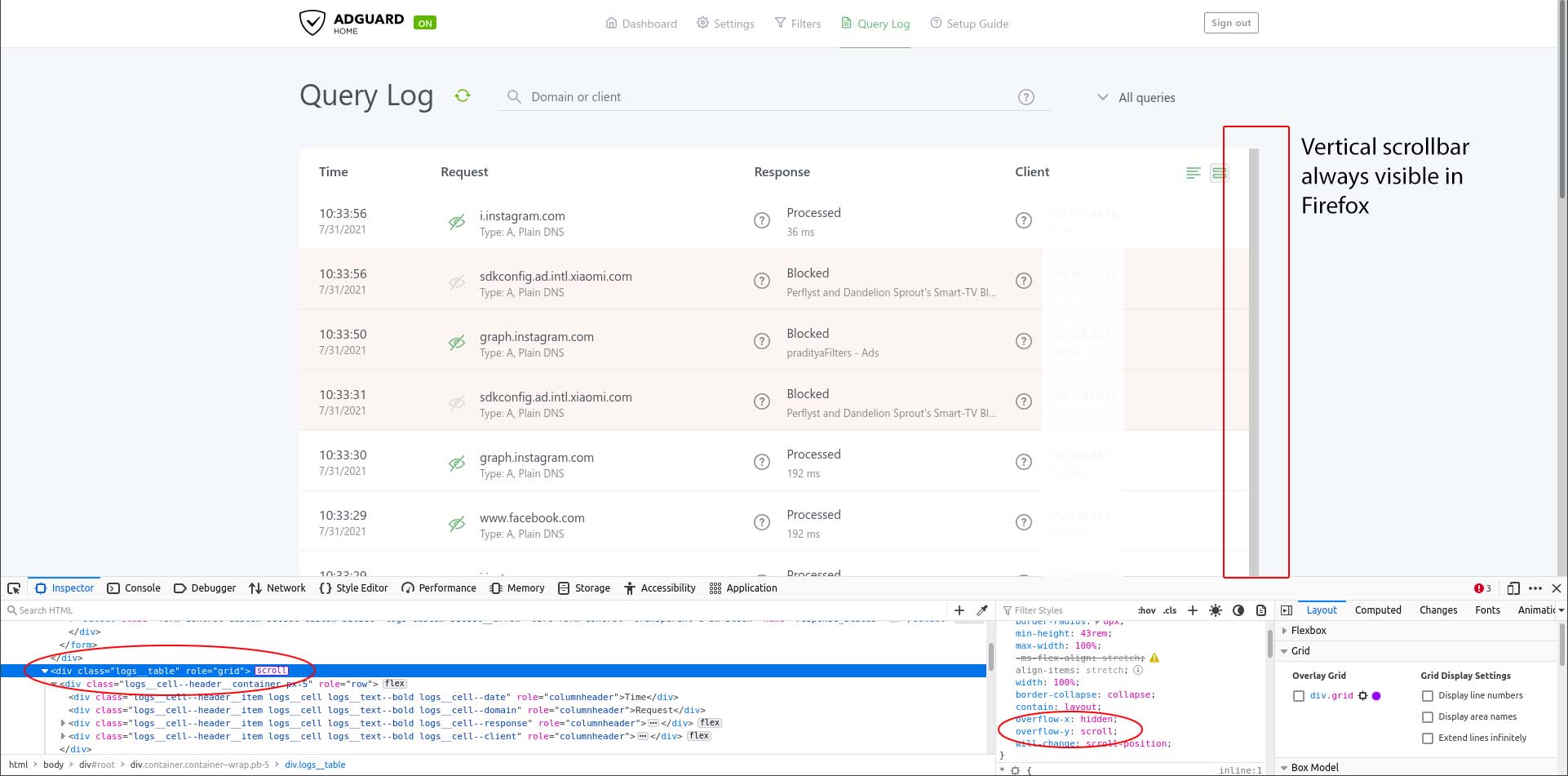1568x776 pixels.
Task: Click the print media simulation icon in Rules toolbar
Action: click(x=1260, y=610)
